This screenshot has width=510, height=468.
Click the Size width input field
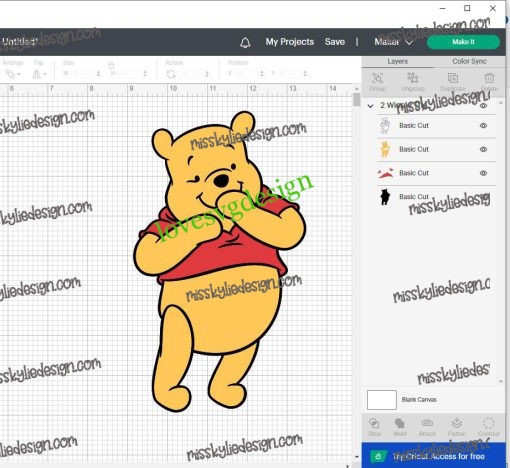tap(82, 73)
